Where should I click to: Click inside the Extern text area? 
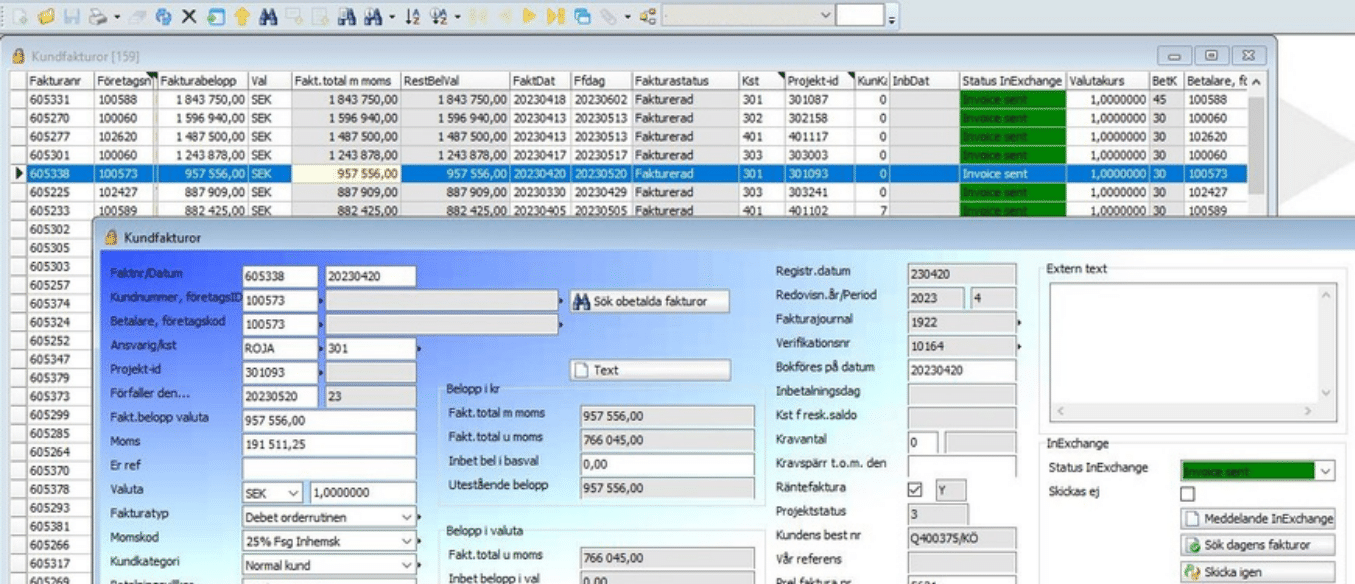pyautogui.click(x=1183, y=342)
